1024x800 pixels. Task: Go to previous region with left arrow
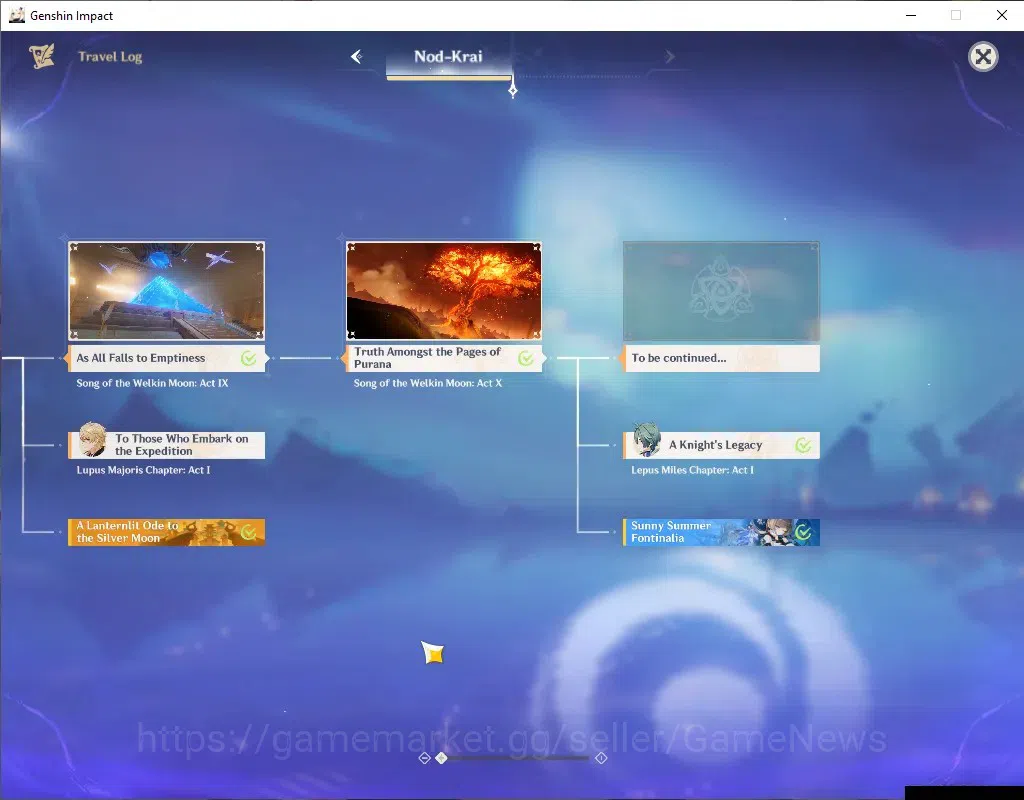[x=357, y=57]
